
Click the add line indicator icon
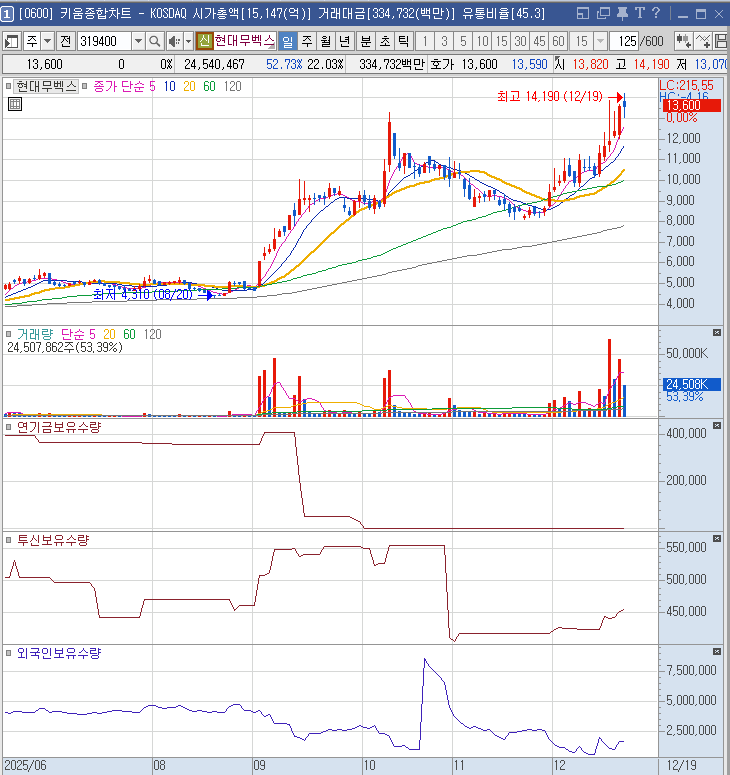[704, 41]
